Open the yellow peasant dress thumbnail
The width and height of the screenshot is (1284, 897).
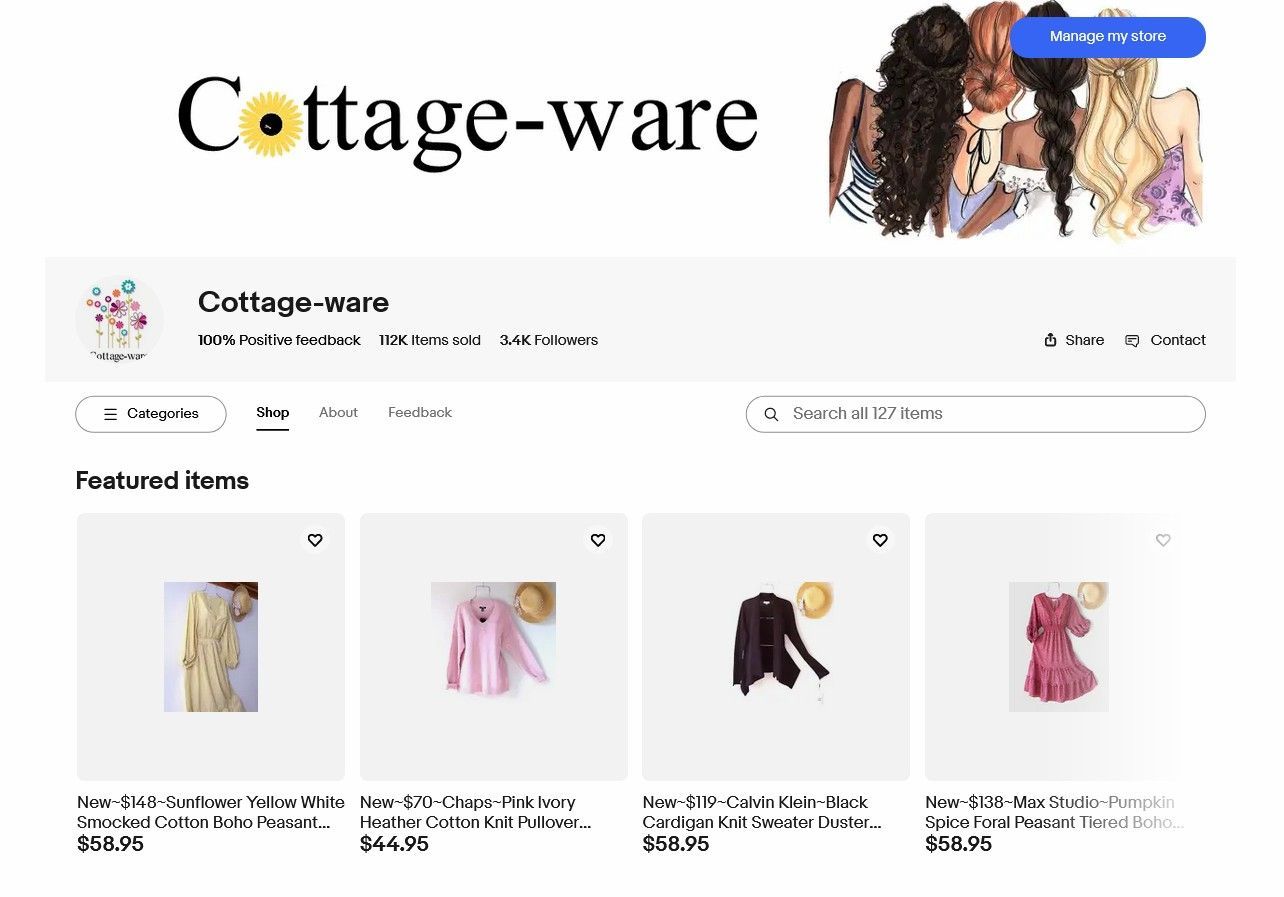tap(211, 647)
